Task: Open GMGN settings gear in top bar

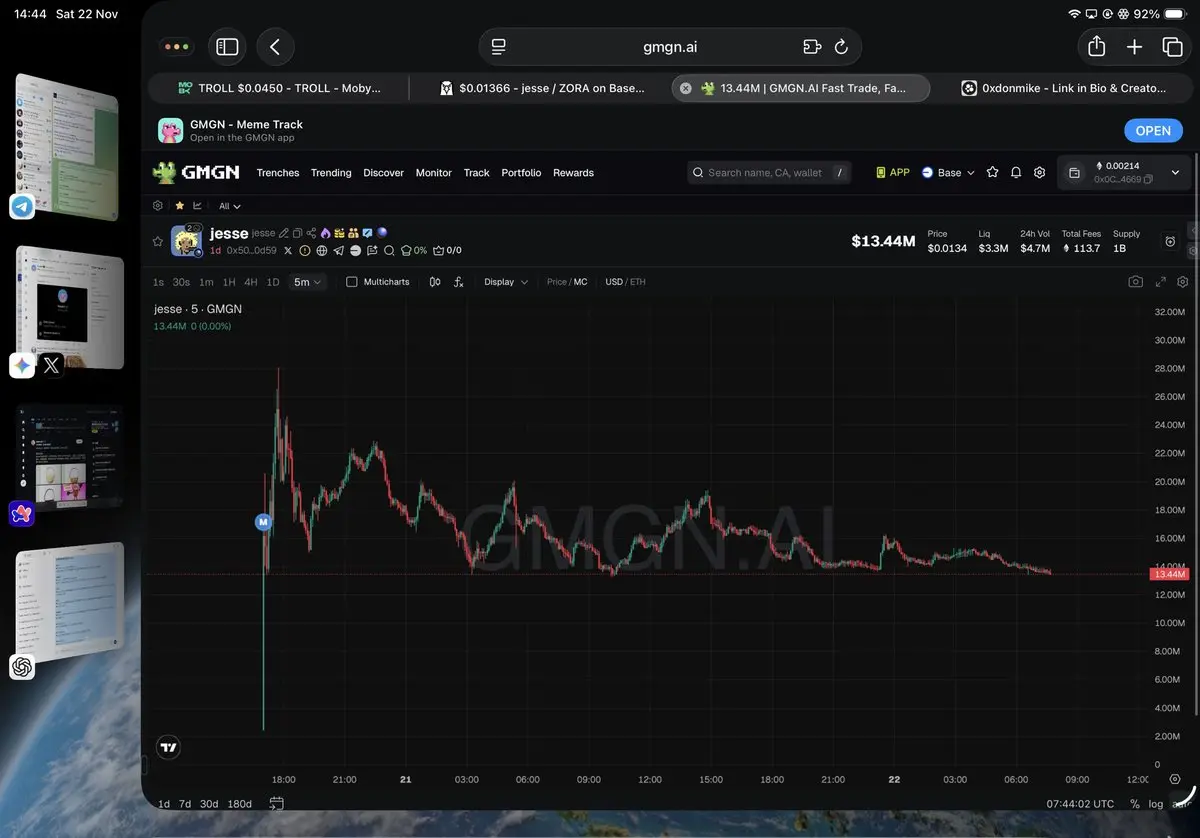Action: pyautogui.click(x=1040, y=172)
